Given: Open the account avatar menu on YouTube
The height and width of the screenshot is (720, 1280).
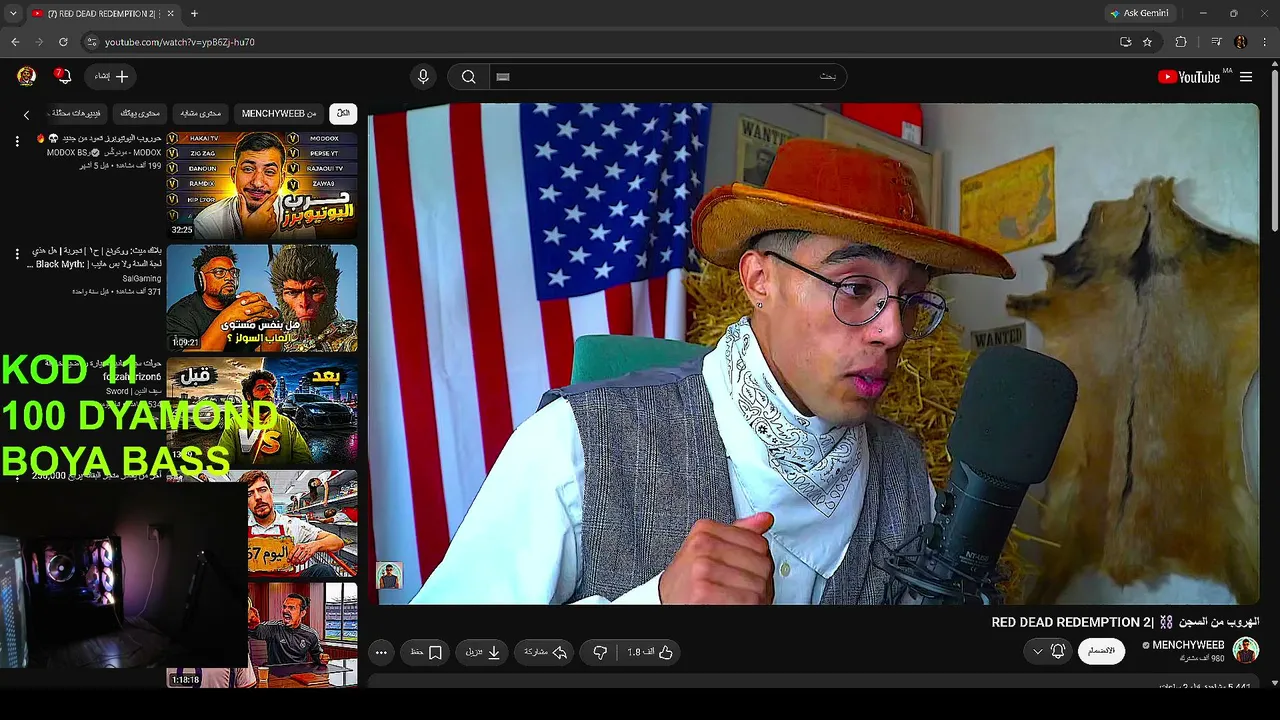Looking at the screenshot, I should [27, 76].
